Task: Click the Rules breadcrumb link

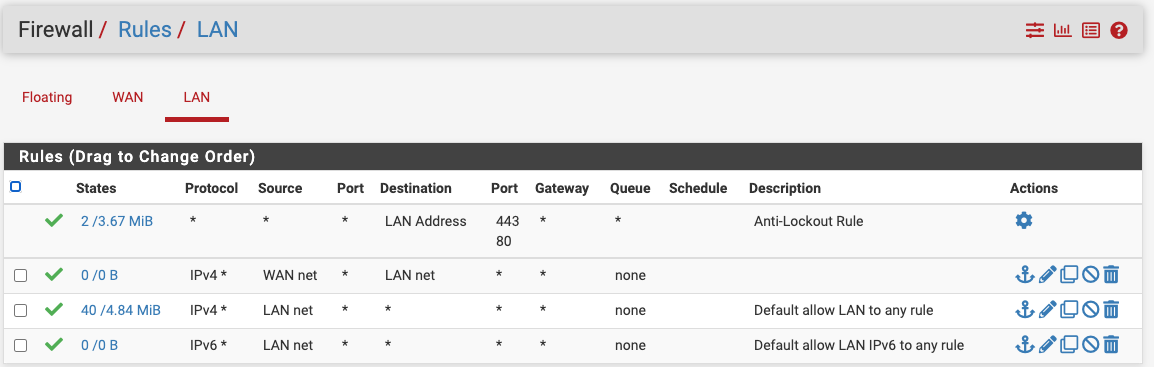Action: point(144,29)
